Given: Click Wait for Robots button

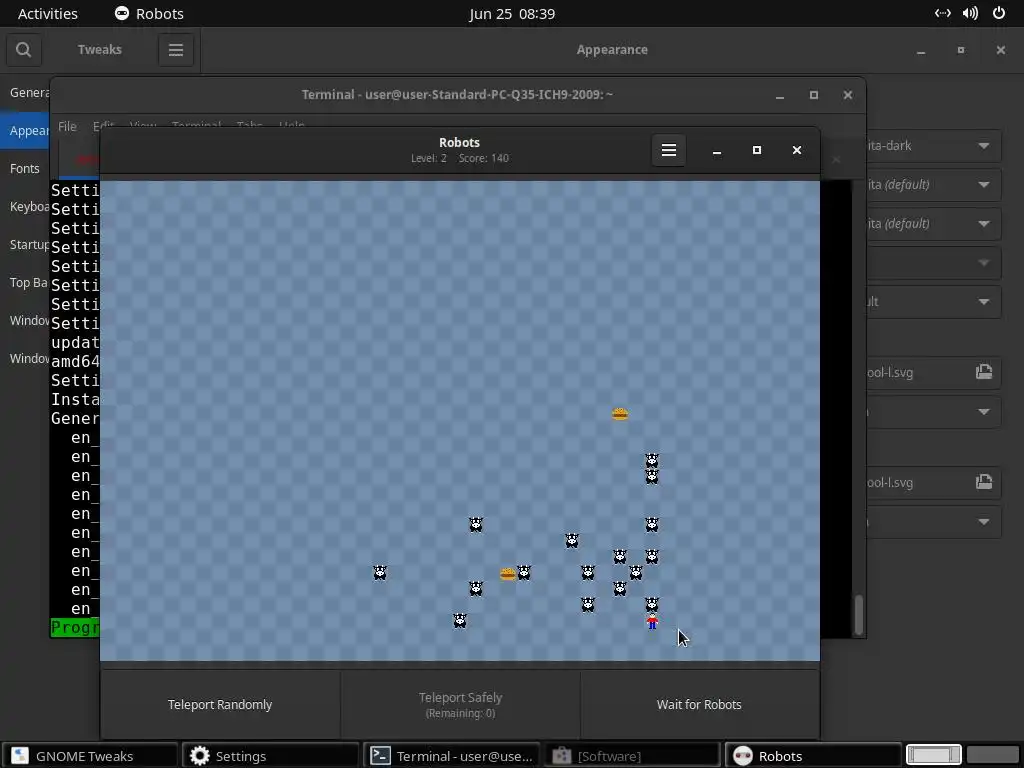Looking at the screenshot, I should pos(699,705).
